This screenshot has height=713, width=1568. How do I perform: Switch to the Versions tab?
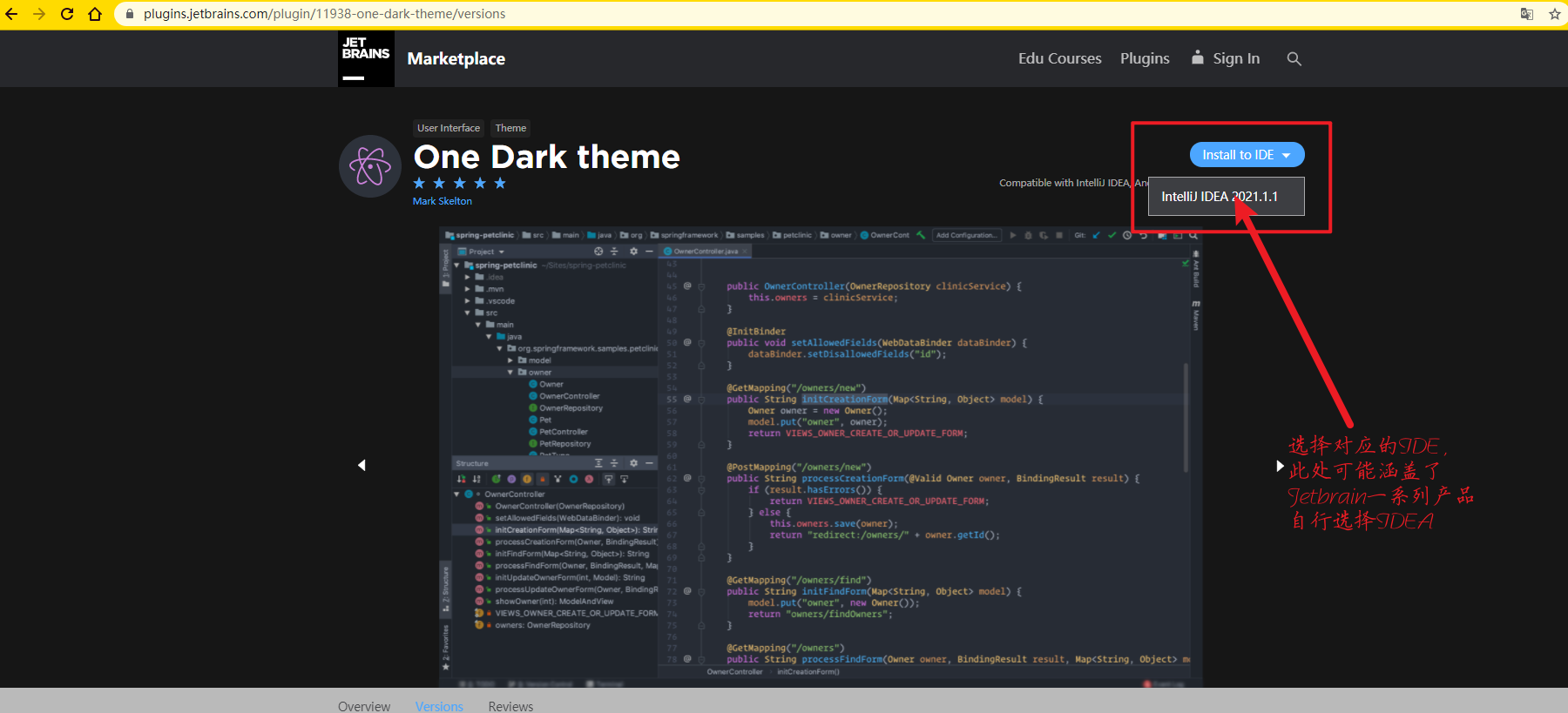click(439, 706)
